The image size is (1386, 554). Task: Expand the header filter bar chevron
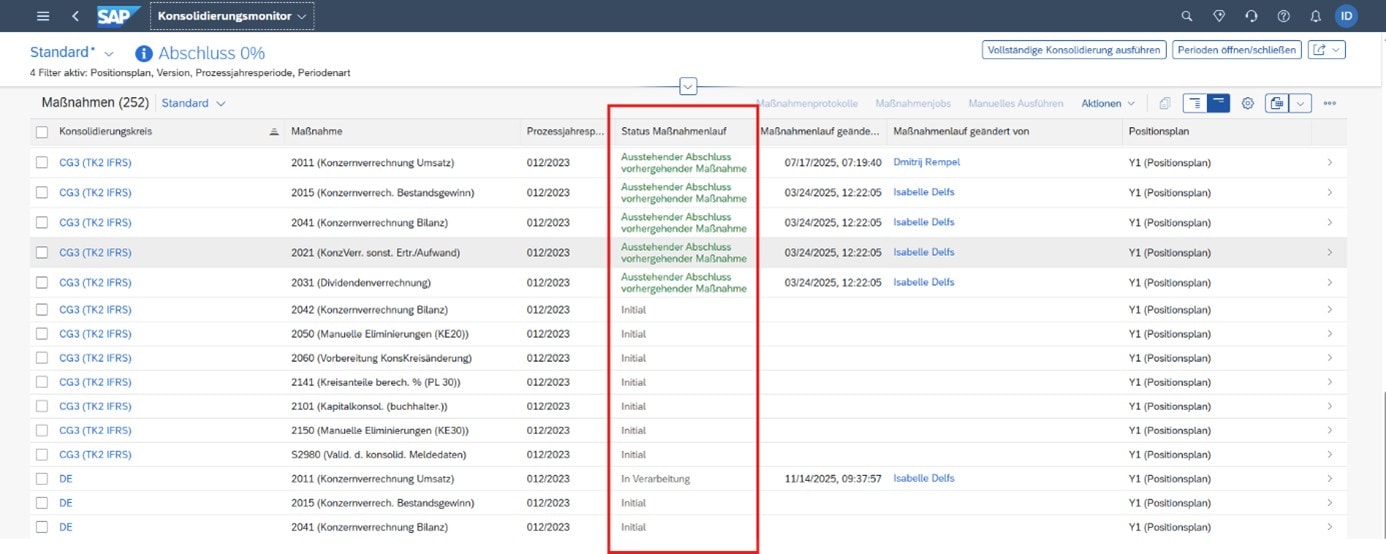[x=688, y=87]
